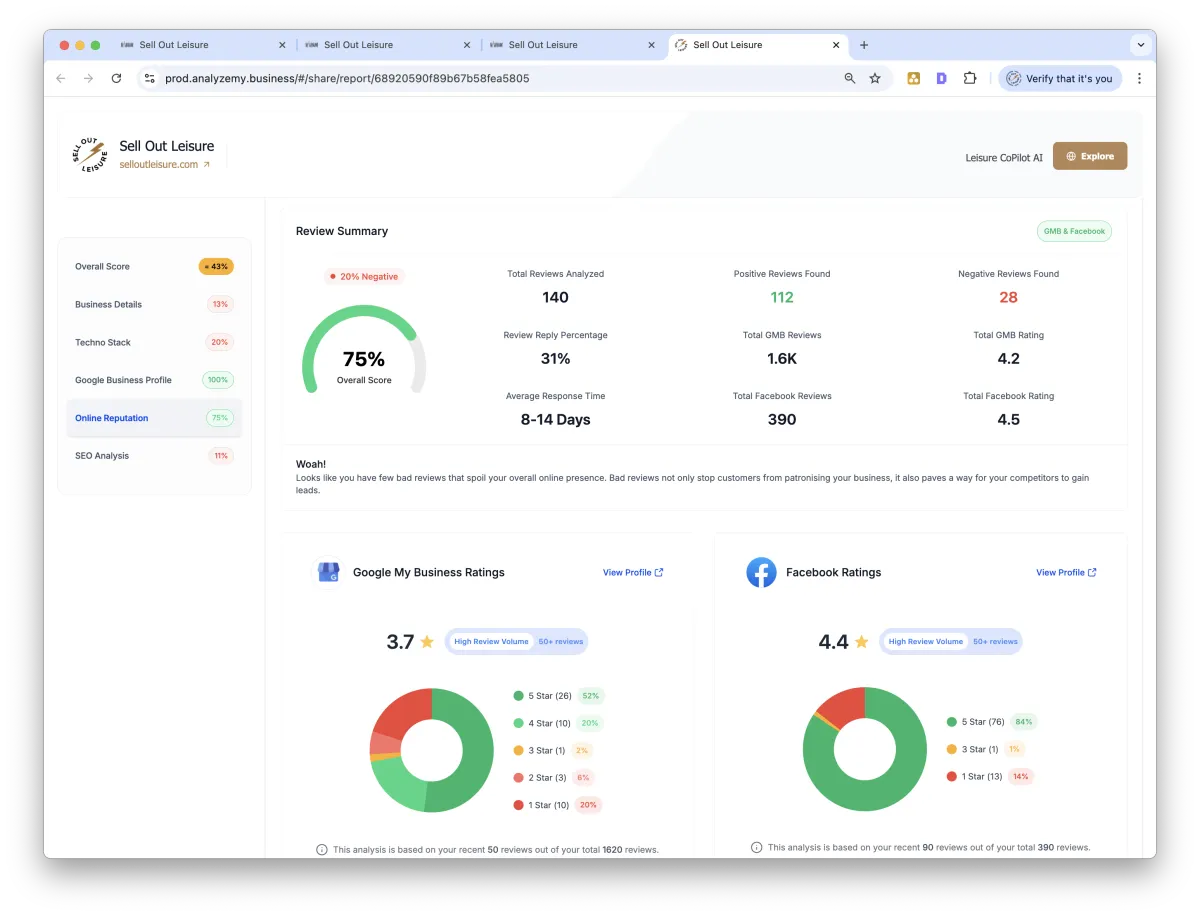This screenshot has width=1200, height=916.
Task: Select Online Reputation in sidebar
Action: [154, 418]
